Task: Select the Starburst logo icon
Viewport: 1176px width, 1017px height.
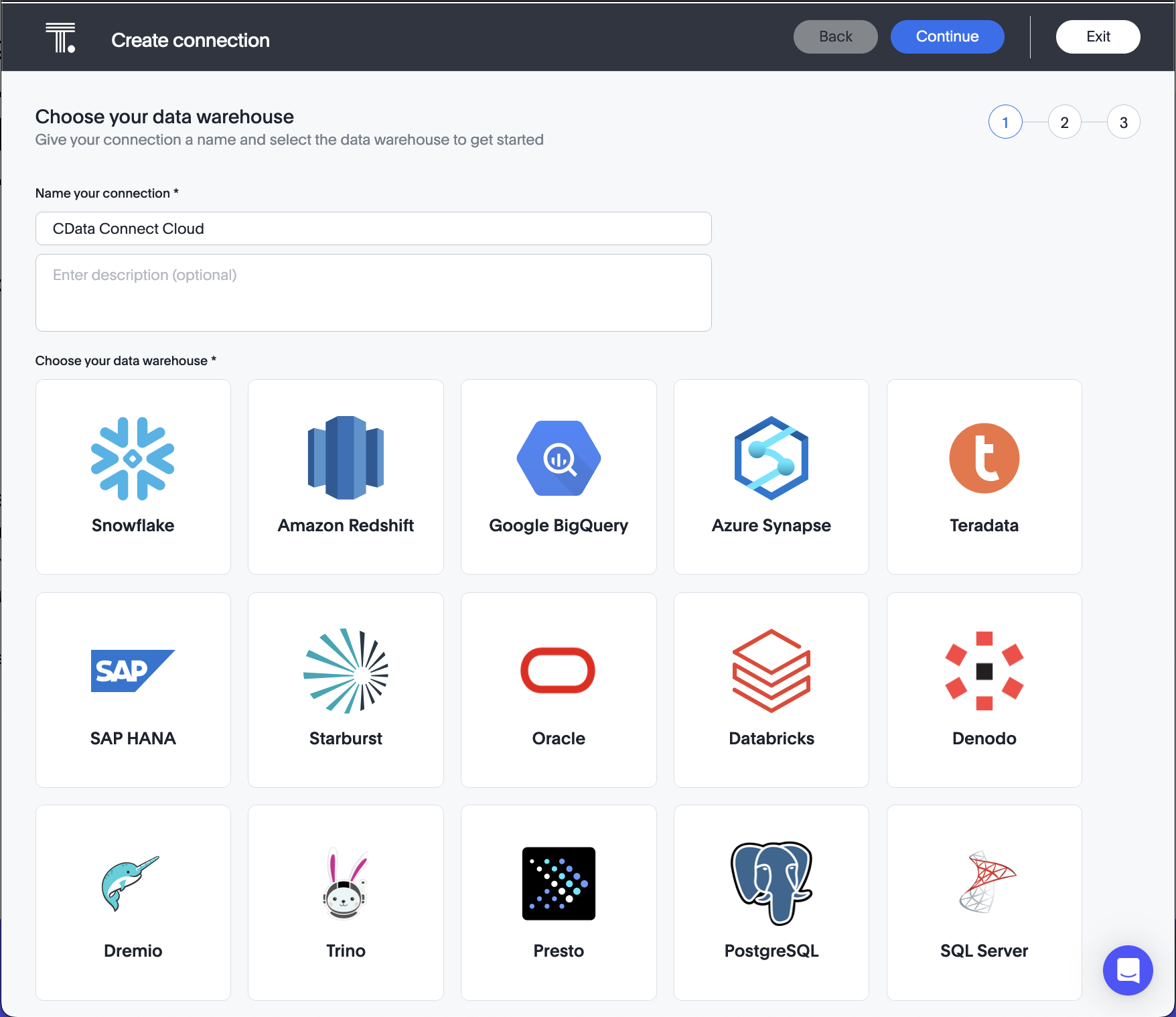Action: tap(346, 671)
